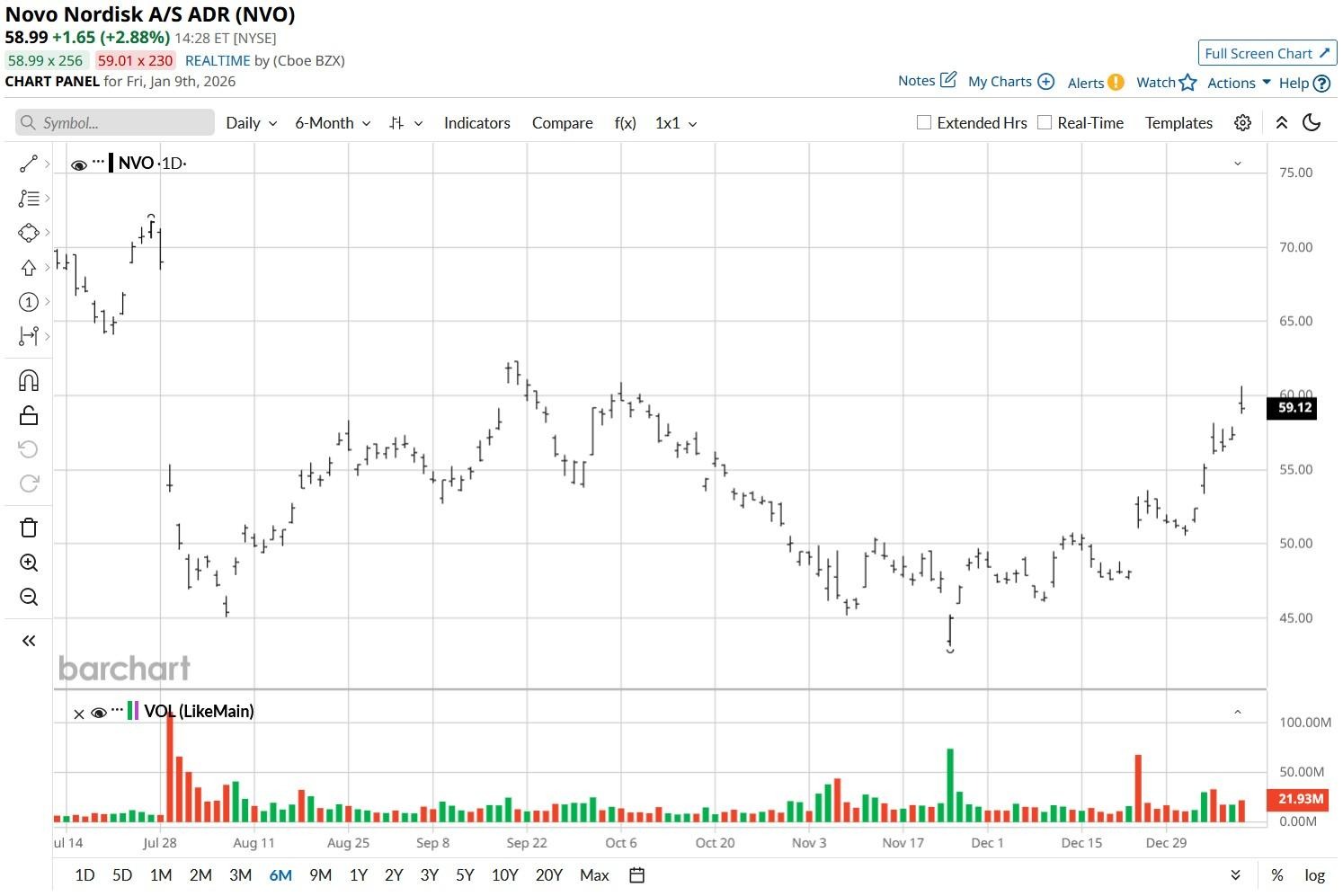Viewport: 1343px width, 896px height.
Task: Delete drawings with the trash icon
Action: pyautogui.click(x=28, y=528)
